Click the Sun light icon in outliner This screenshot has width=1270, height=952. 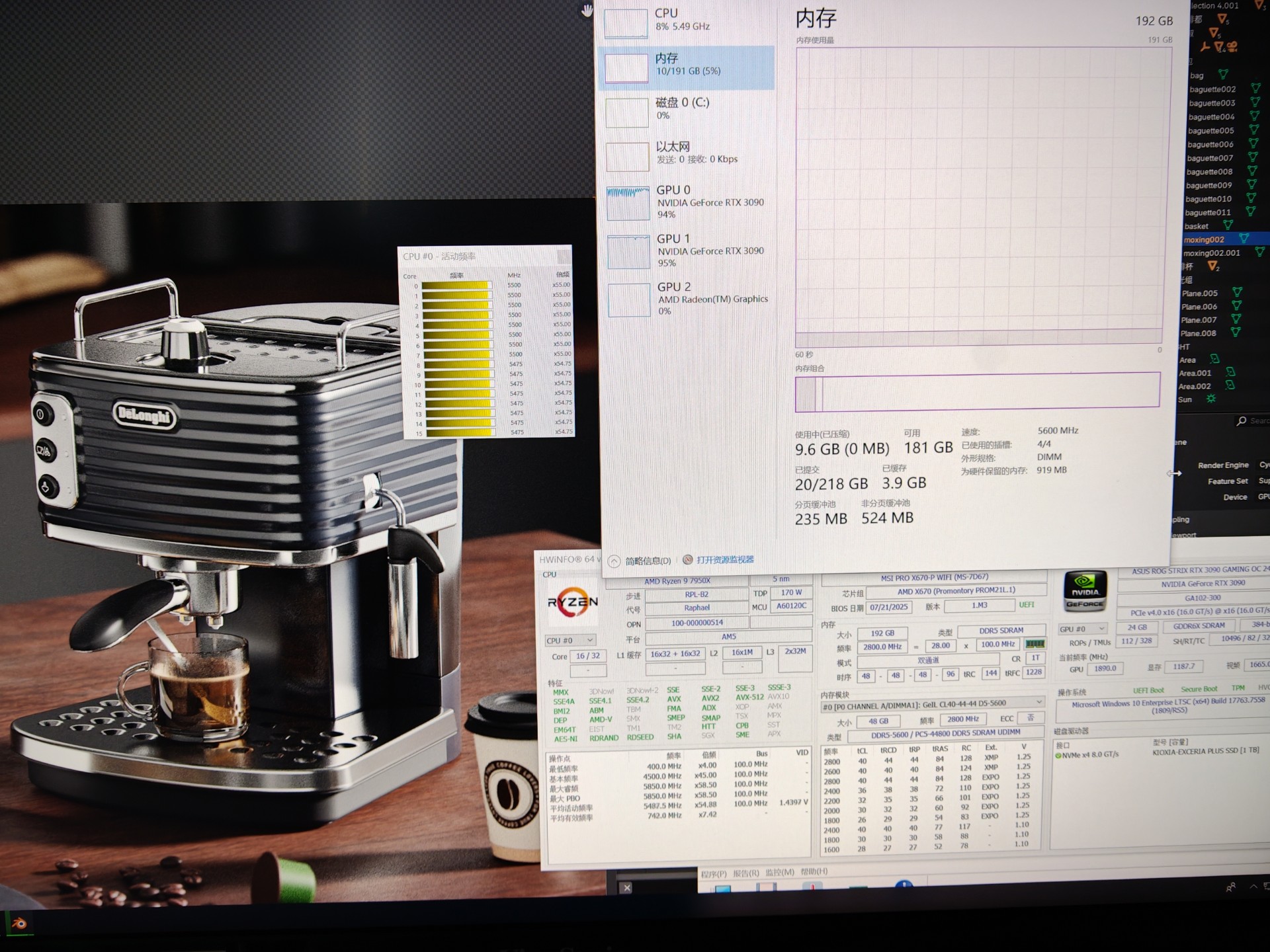pos(1211,399)
